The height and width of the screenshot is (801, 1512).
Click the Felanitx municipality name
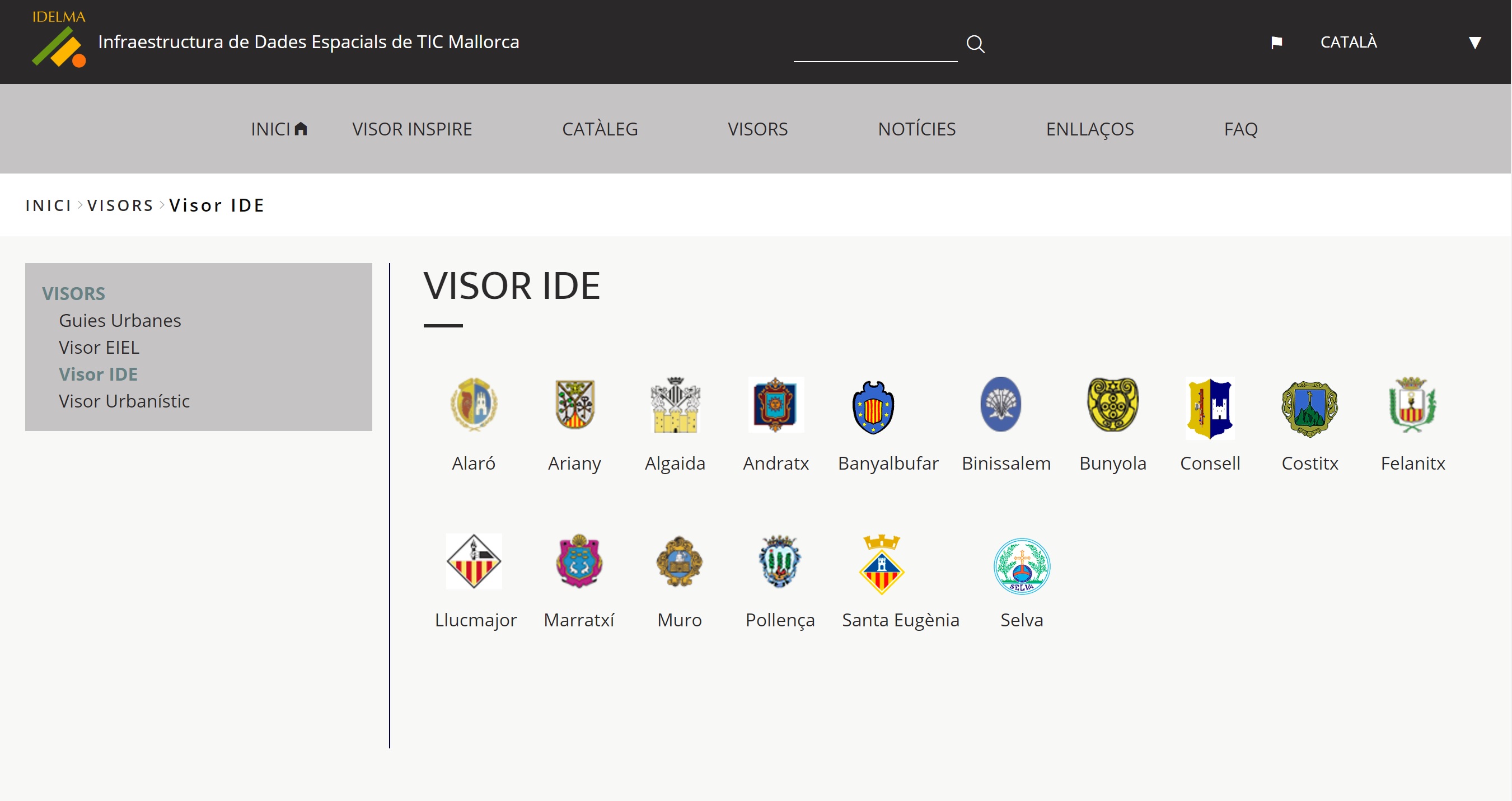[1413, 463]
